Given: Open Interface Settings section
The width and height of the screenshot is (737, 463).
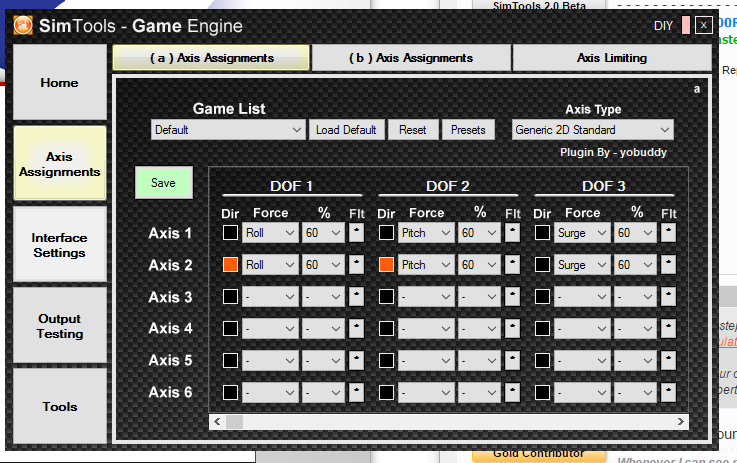Looking at the screenshot, I should [60, 245].
